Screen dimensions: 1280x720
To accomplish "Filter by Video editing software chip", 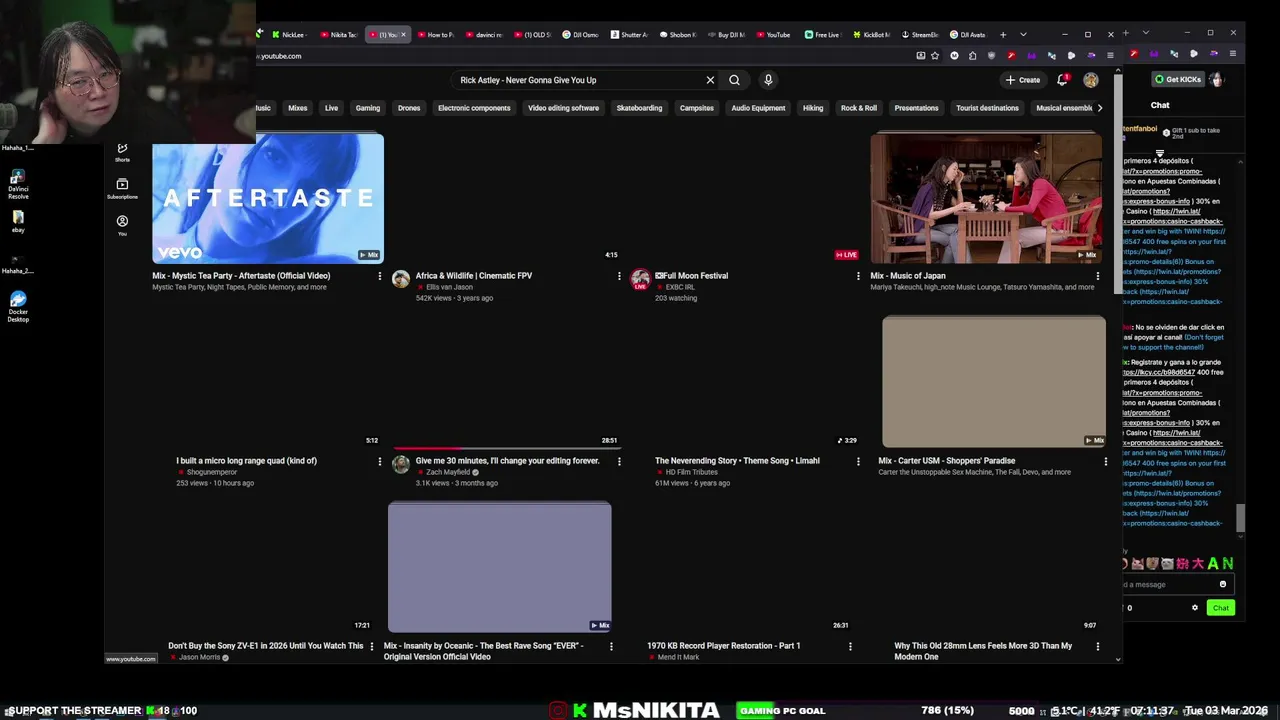I will pos(563,108).
